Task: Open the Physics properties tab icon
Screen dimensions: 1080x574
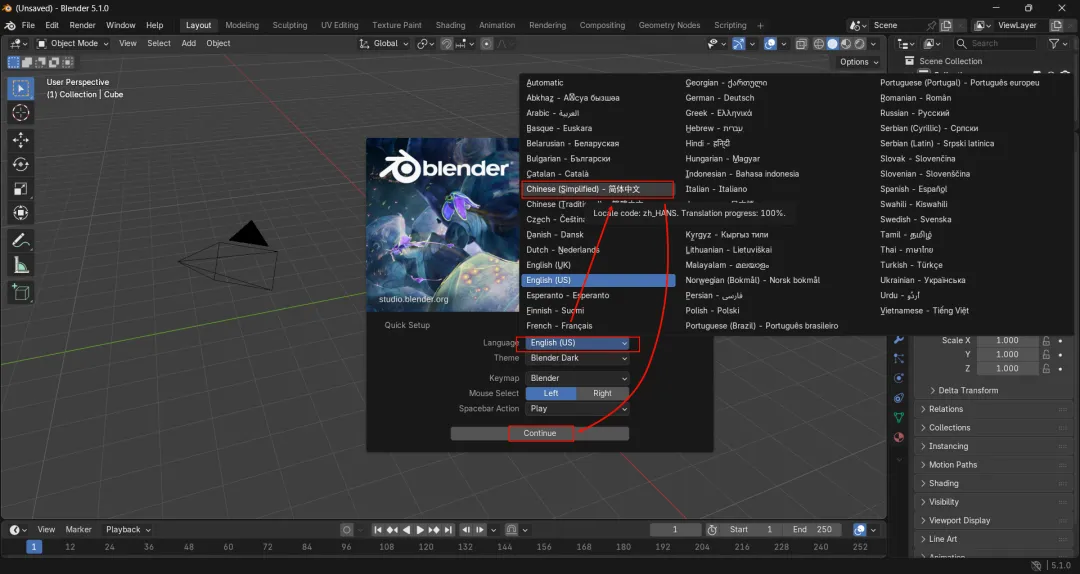Action: 899,378
